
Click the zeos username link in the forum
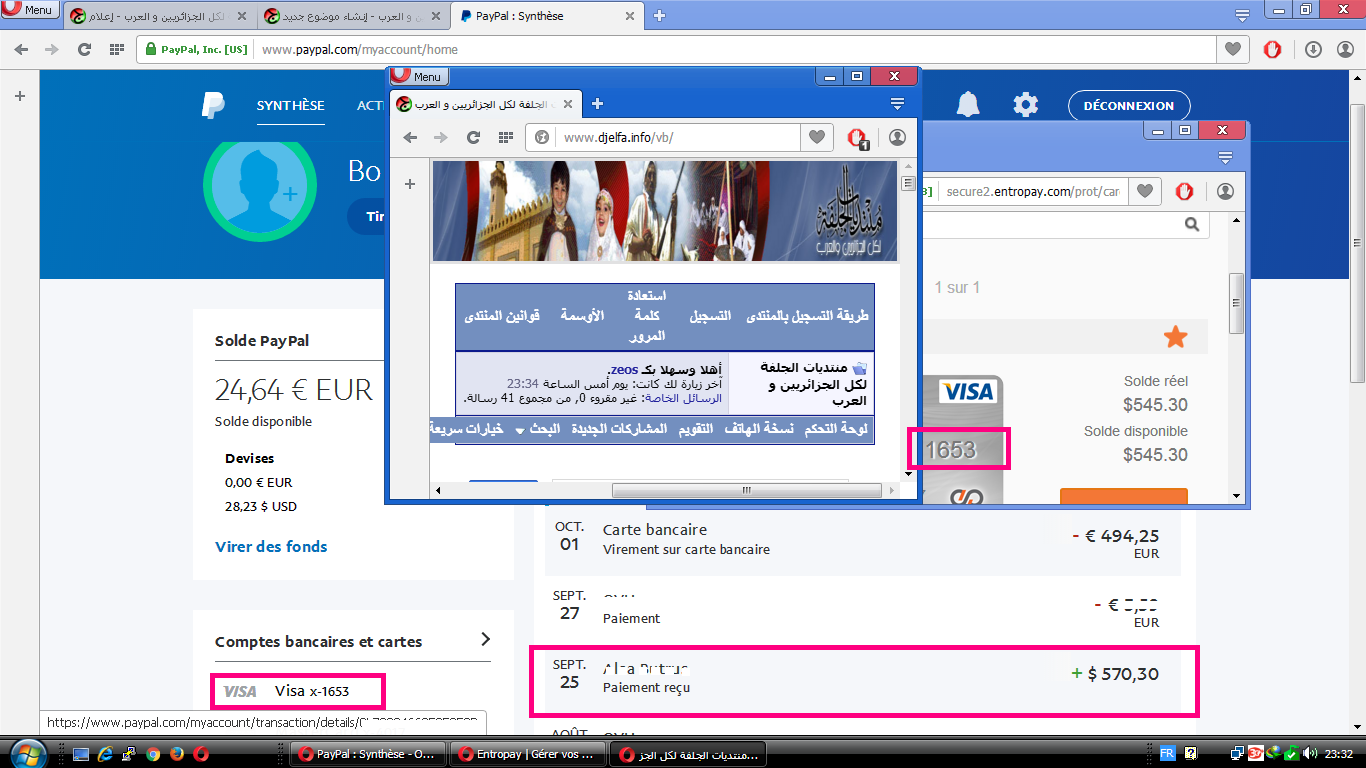pyautogui.click(x=623, y=369)
